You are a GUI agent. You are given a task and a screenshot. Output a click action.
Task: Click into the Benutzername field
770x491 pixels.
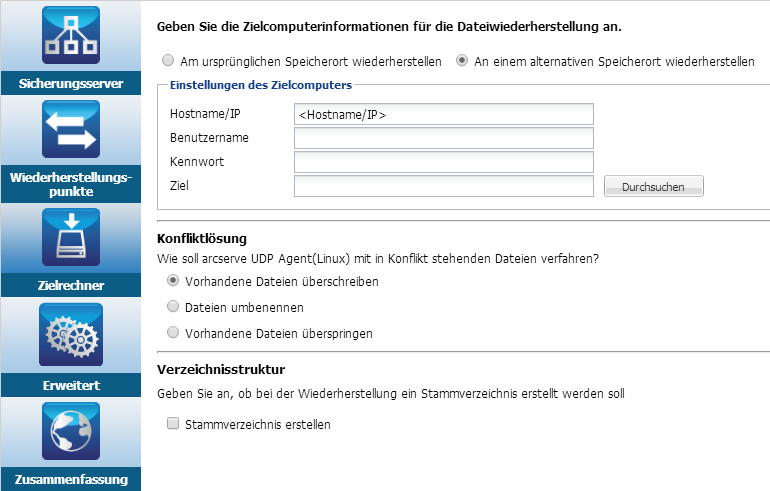coord(444,138)
